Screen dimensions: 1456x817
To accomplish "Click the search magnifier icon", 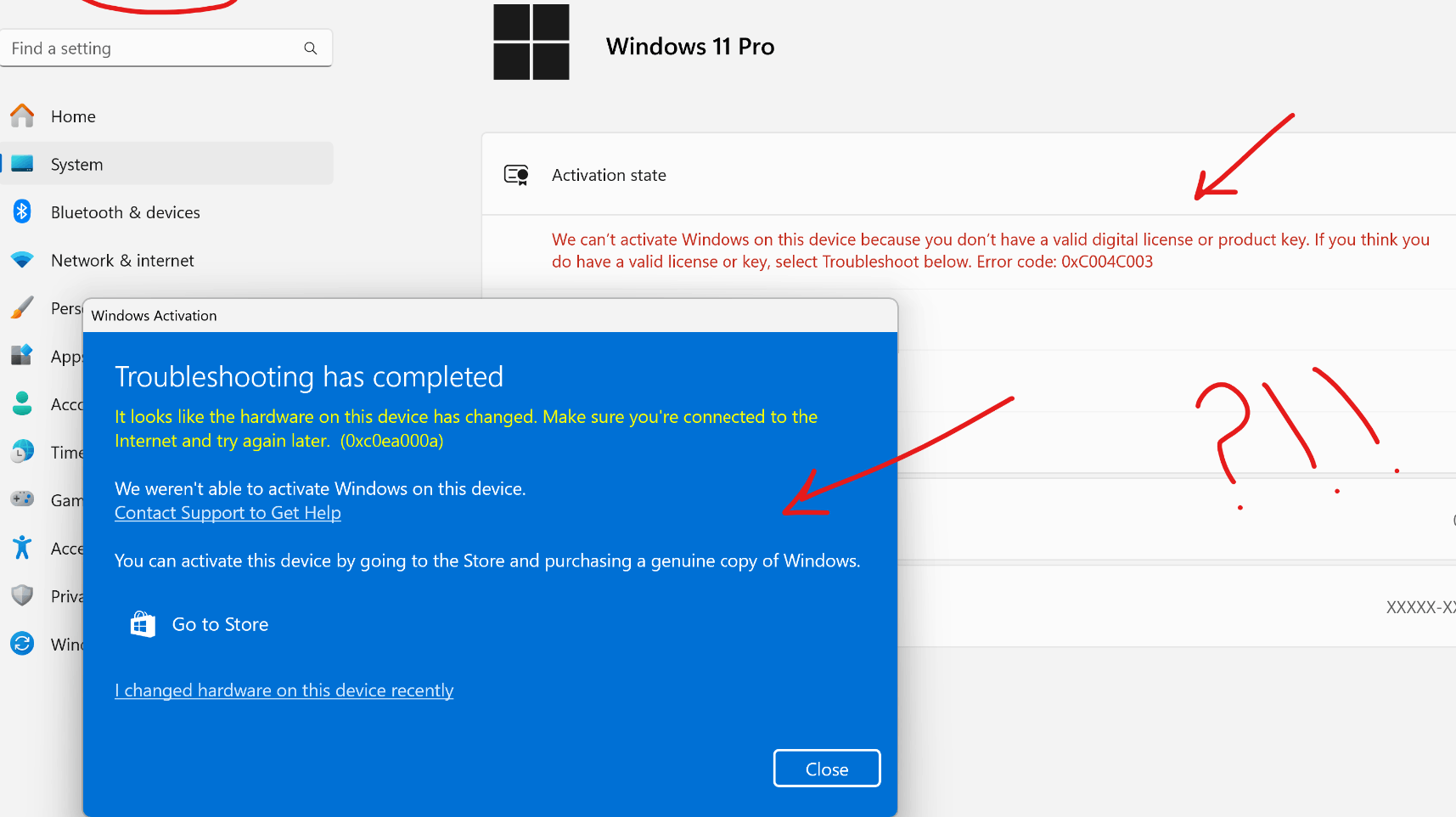I will tap(311, 48).
